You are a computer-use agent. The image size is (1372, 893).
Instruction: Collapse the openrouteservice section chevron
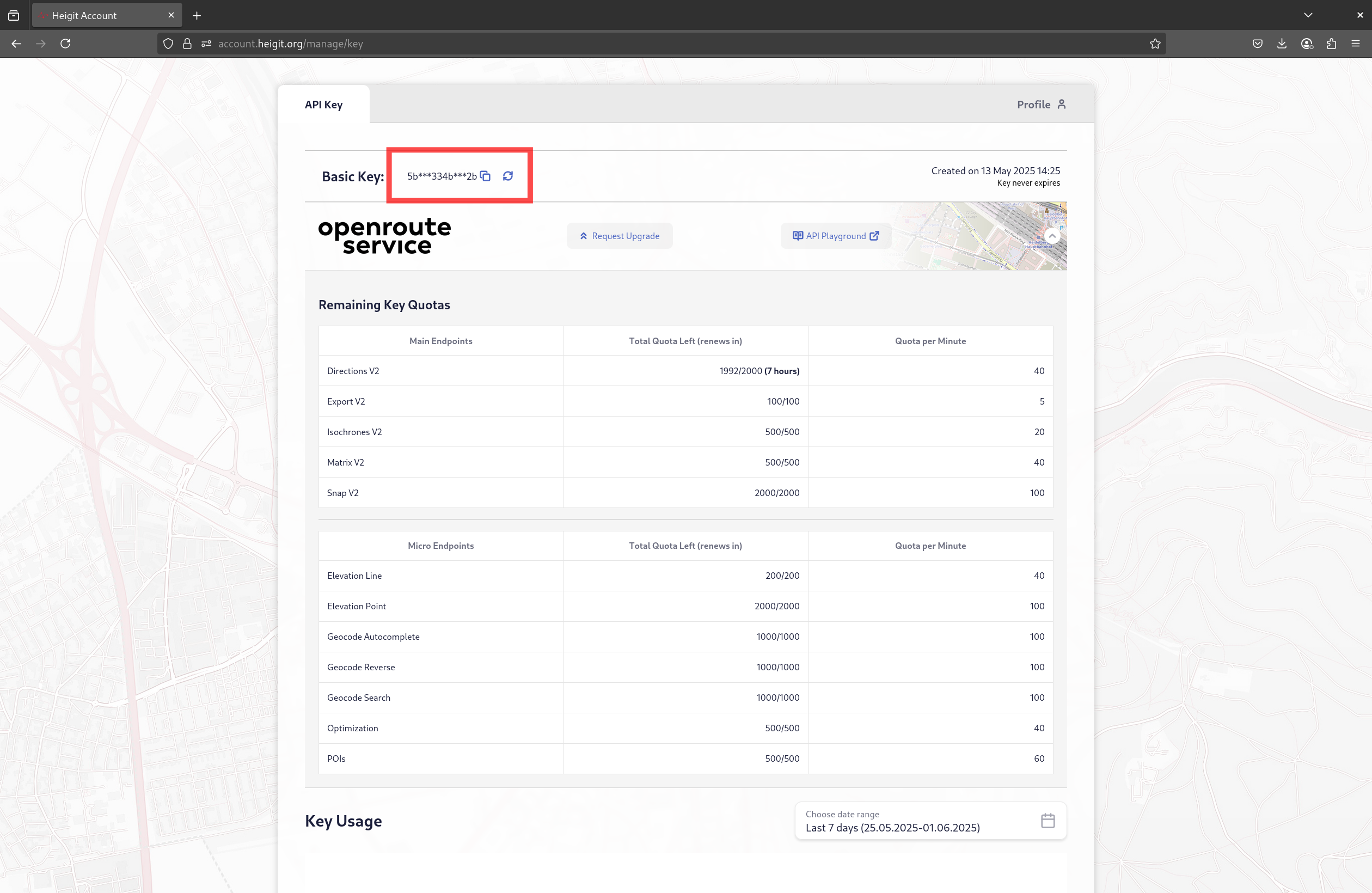[1052, 236]
